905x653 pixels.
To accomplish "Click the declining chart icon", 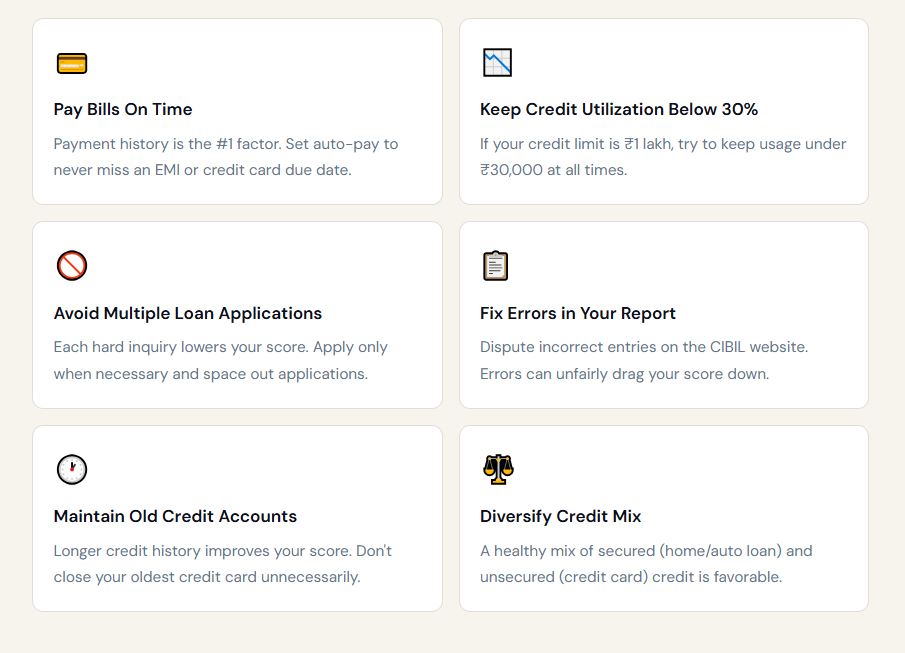I will 497,63.
